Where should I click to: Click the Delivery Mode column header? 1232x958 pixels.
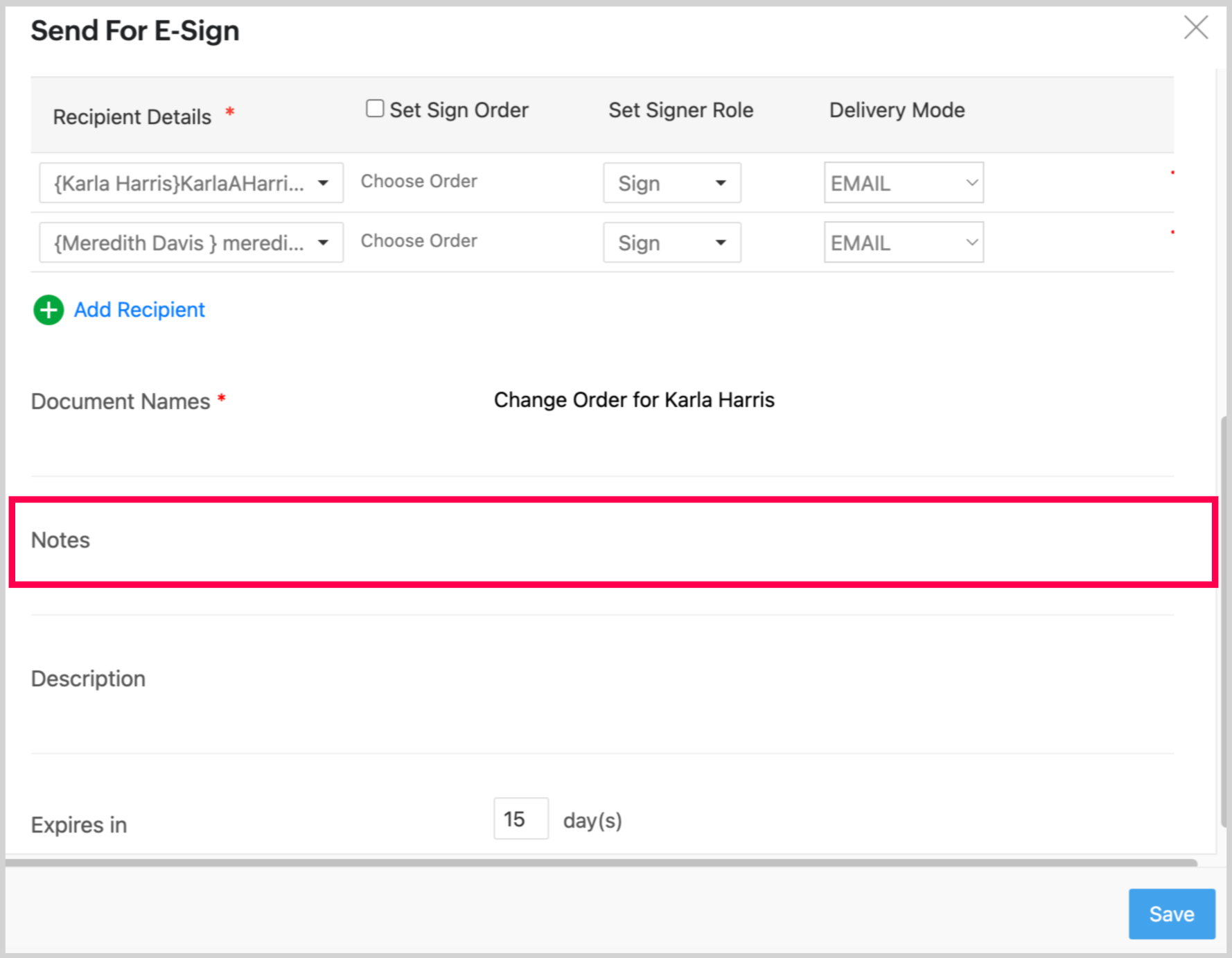(x=897, y=110)
